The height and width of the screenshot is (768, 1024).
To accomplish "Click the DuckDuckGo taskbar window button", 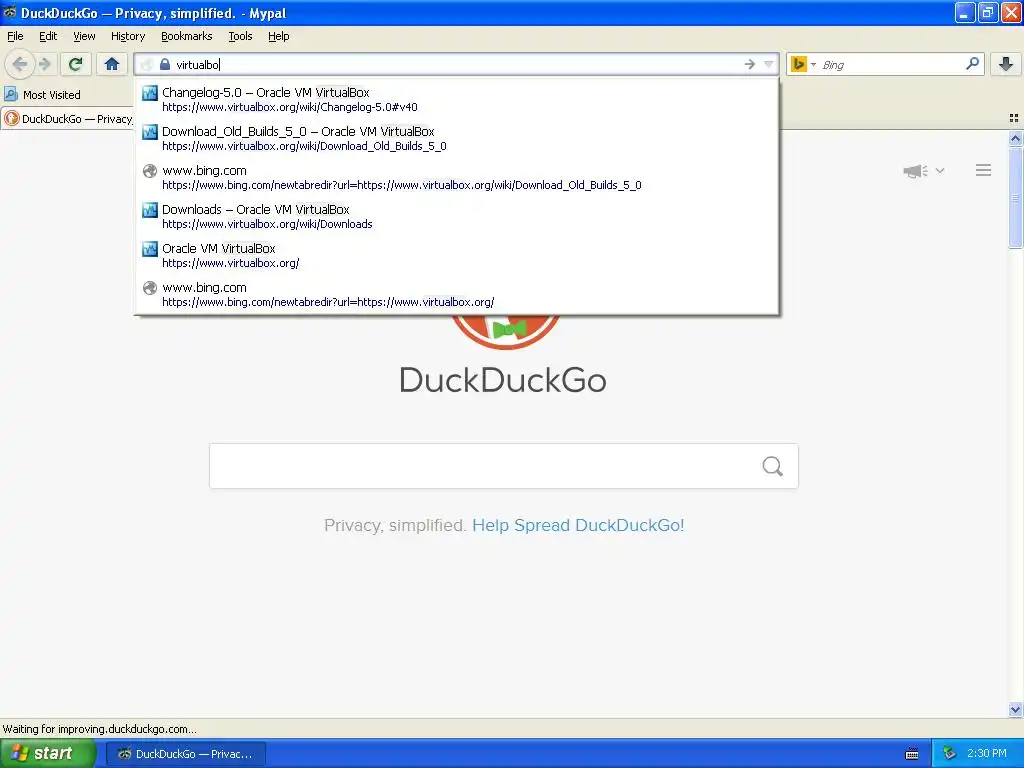I will coord(185,754).
